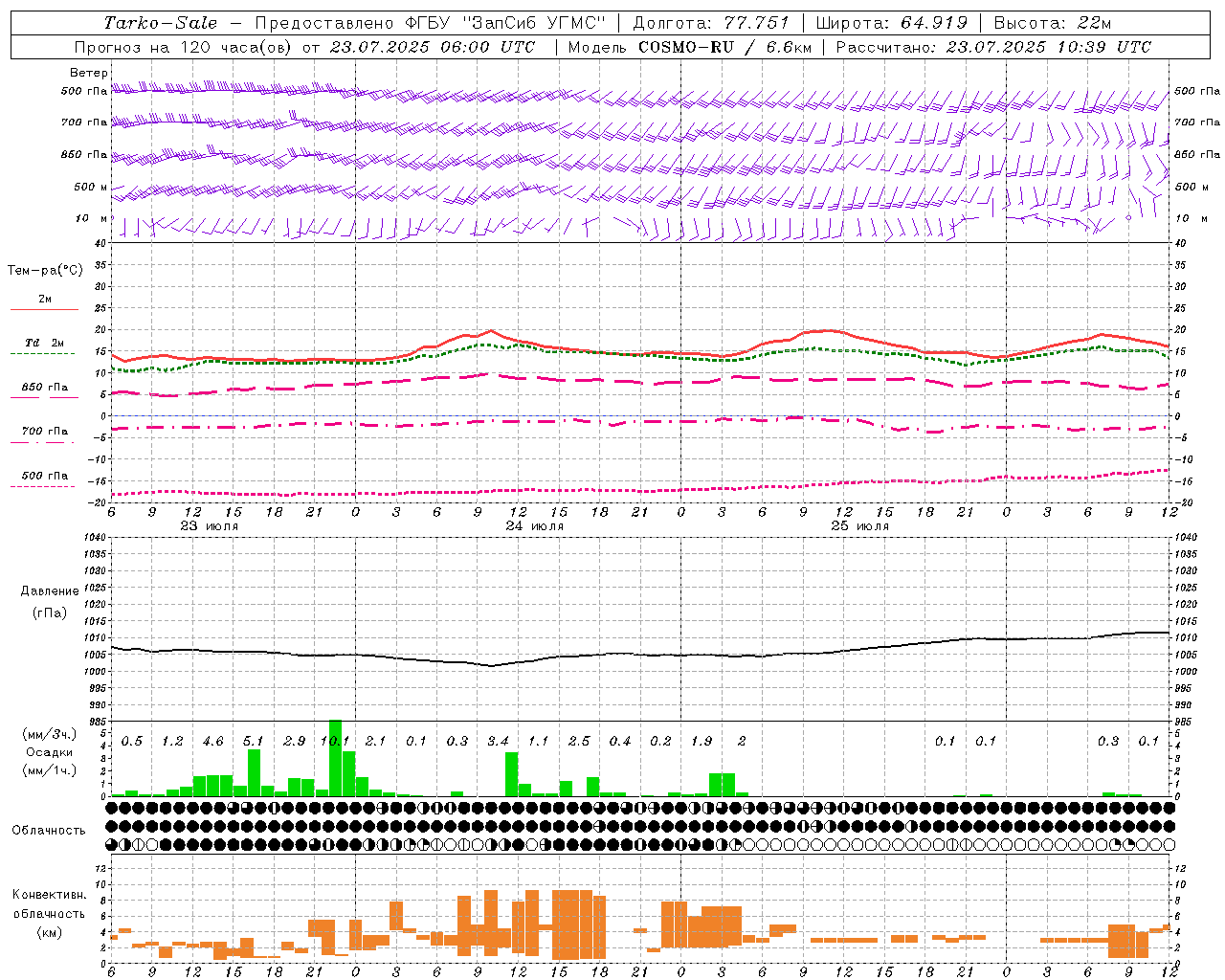Select the Тем-ра(°C) temperature label

(45, 271)
